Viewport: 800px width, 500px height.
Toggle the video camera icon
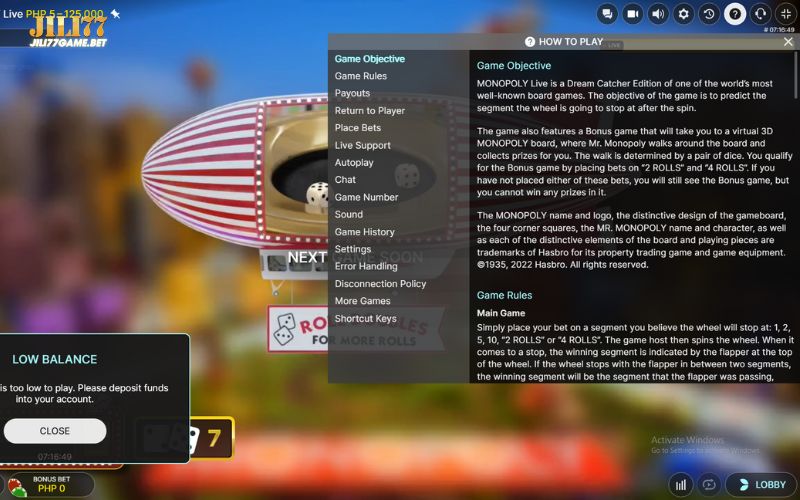pos(633,14)
